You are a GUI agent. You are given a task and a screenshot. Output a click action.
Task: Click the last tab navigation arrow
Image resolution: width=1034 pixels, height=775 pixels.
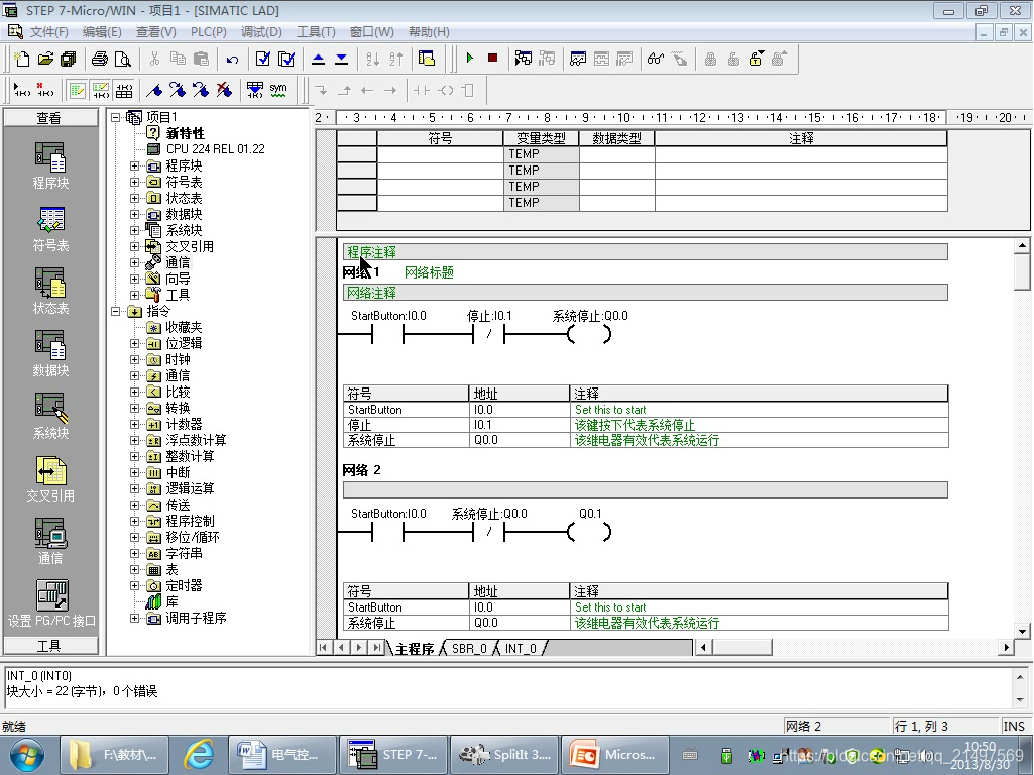coord(376,648)
